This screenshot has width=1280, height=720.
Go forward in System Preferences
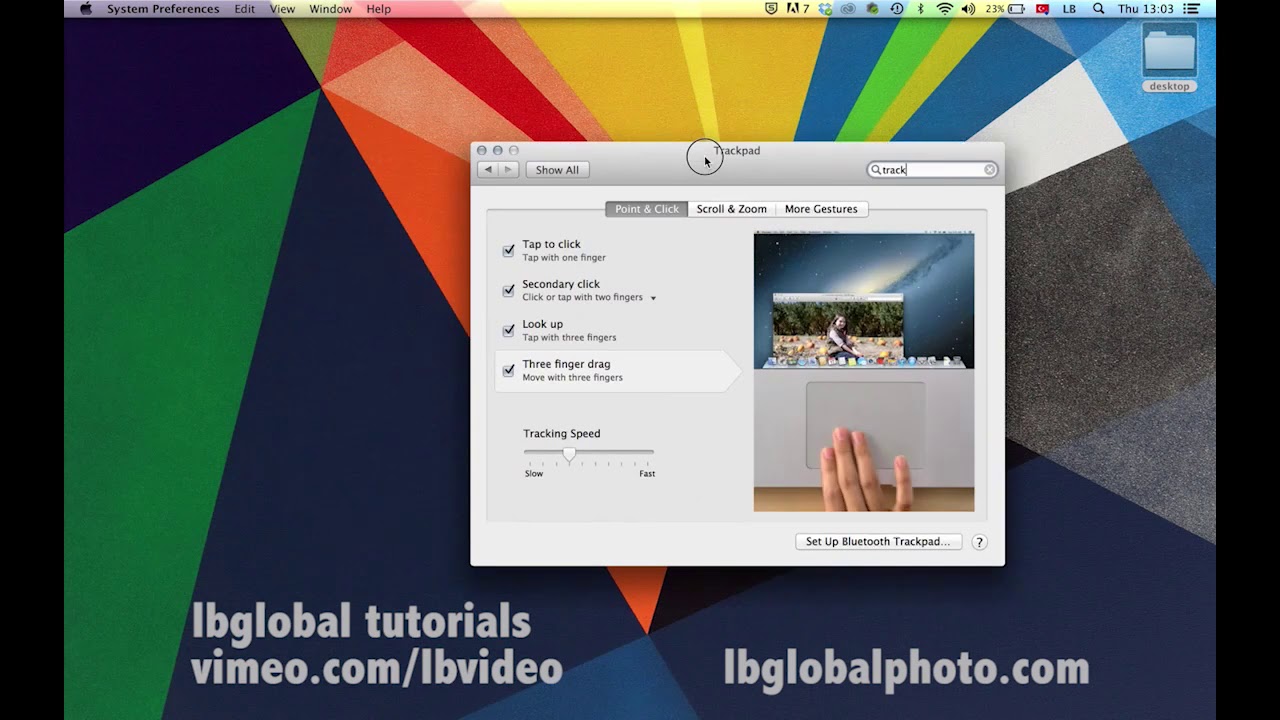tap(508, 170)
